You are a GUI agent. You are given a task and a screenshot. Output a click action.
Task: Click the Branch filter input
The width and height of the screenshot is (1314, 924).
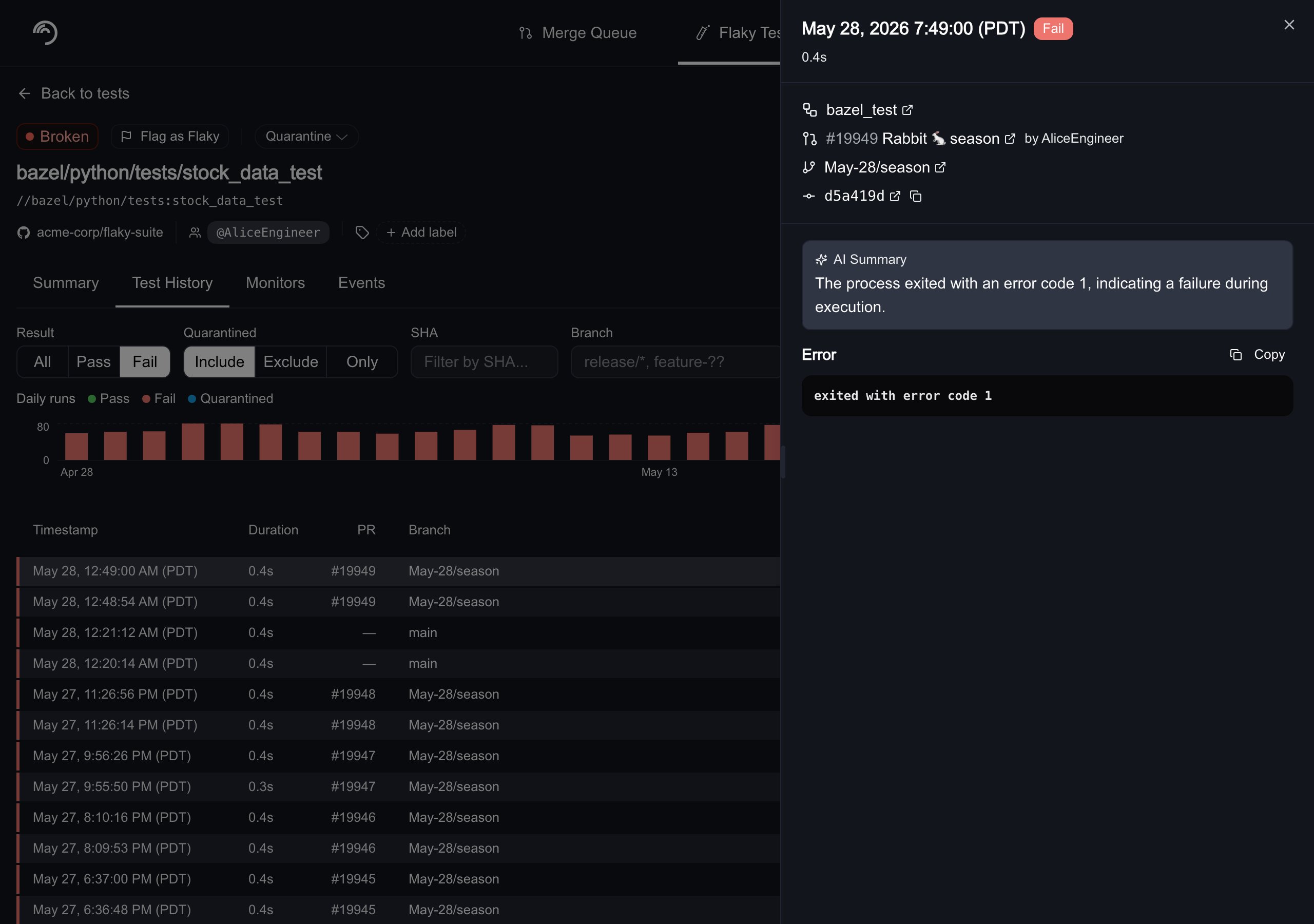pyautogui.click(x=675, y=362)
